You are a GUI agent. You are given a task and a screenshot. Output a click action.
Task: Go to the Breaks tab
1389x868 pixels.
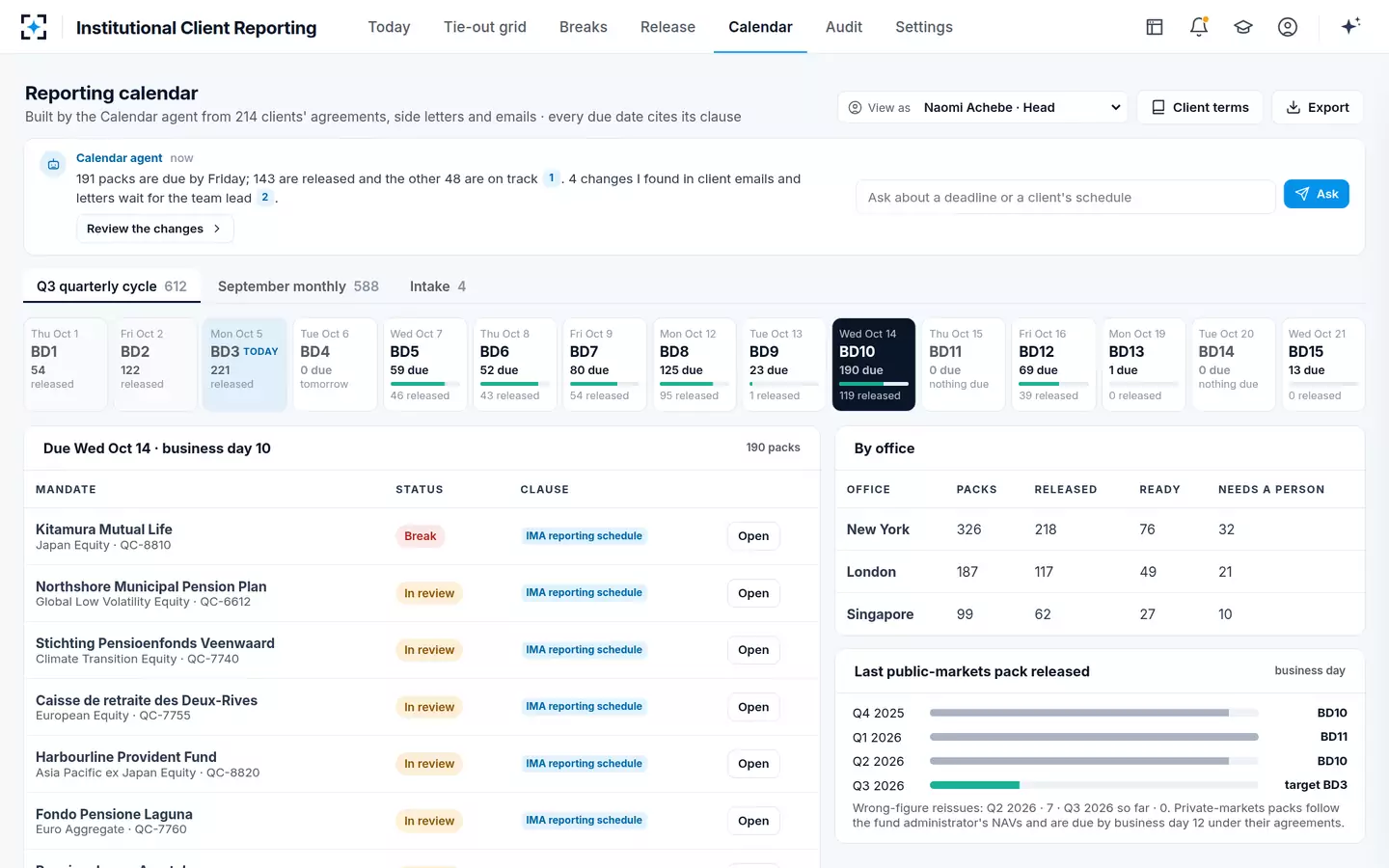[584, 27]
